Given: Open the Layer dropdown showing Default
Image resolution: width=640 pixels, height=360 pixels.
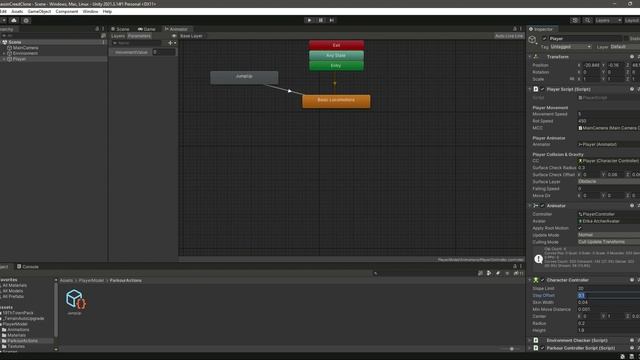Looking at the screenshot, I should [625, 47].
